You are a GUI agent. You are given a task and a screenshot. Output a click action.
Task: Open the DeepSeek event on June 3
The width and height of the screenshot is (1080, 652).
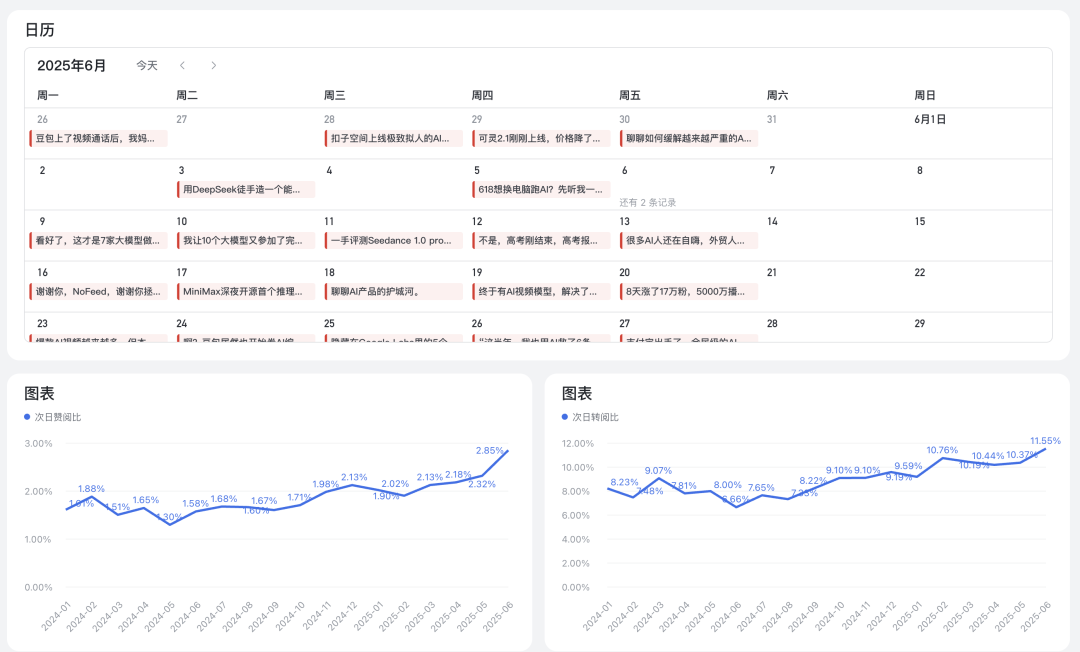(x=246, y=189)
